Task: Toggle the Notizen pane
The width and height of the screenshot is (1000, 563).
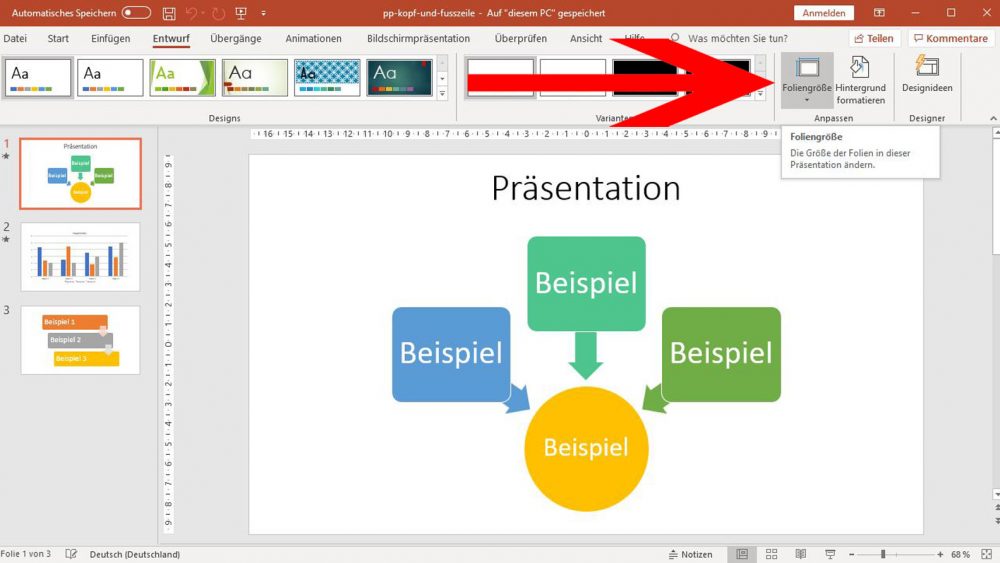Action: 690,554
